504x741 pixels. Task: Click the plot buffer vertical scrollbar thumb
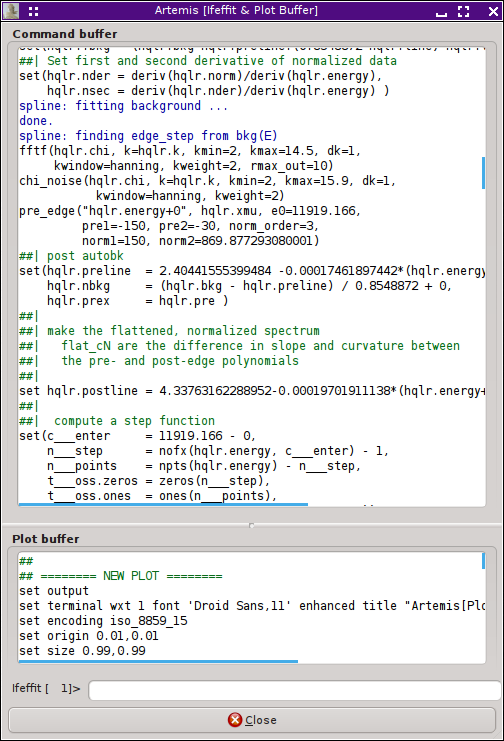pyautogui.click(x=483, y=561)
